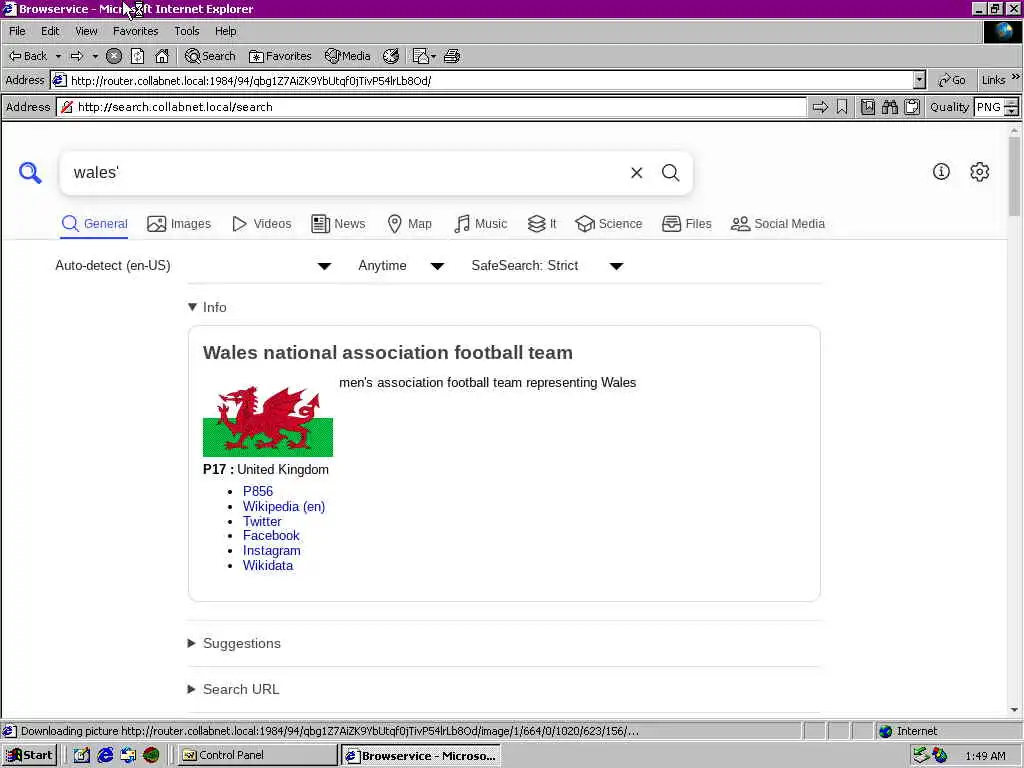Click the Browservice find binoculars icon
Viewport: 1024px width, 768px height.
[889, 107]
